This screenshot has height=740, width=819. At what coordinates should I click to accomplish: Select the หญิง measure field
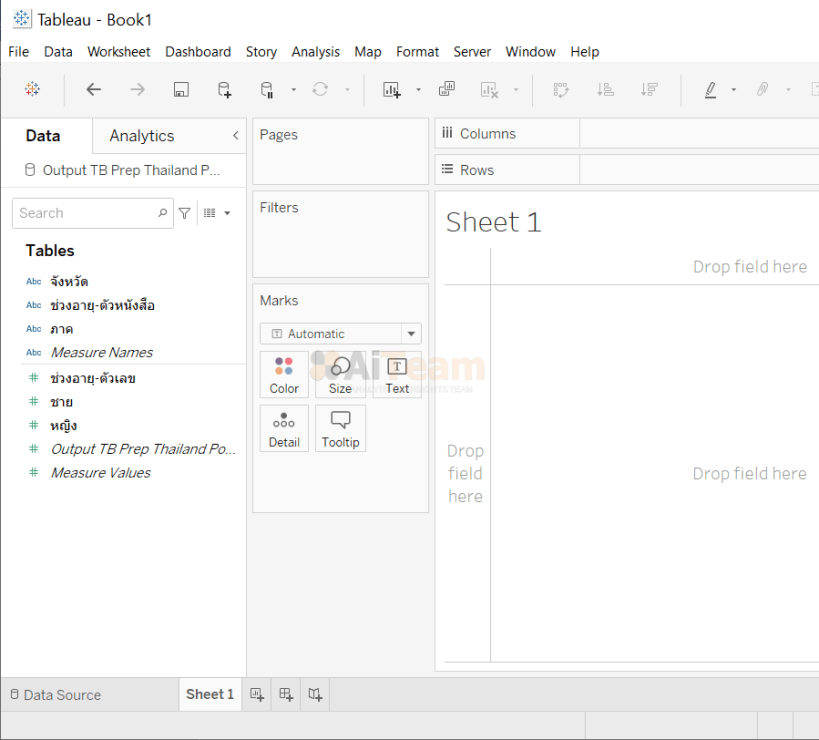pyautogui.click(x=63, y=426)
